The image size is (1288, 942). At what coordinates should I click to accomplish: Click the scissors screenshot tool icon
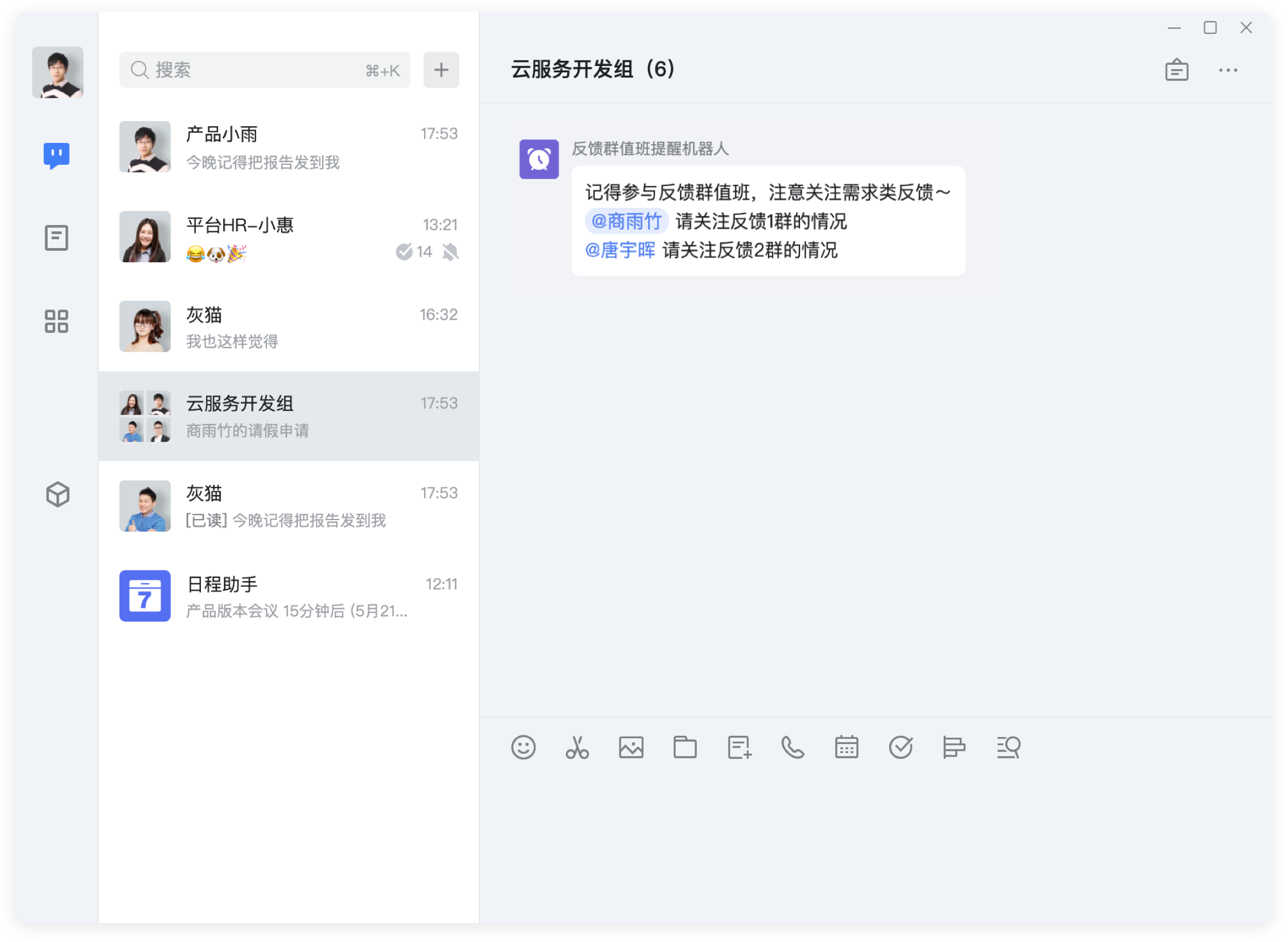coord(577,747)
